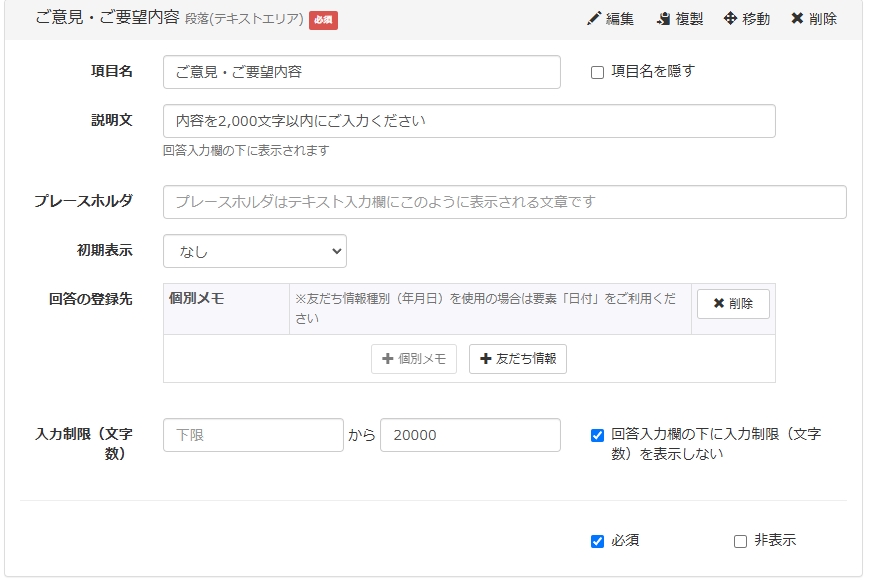Select the プレースホルダ input box
The image size is (869, 580).
click(504, 202)
